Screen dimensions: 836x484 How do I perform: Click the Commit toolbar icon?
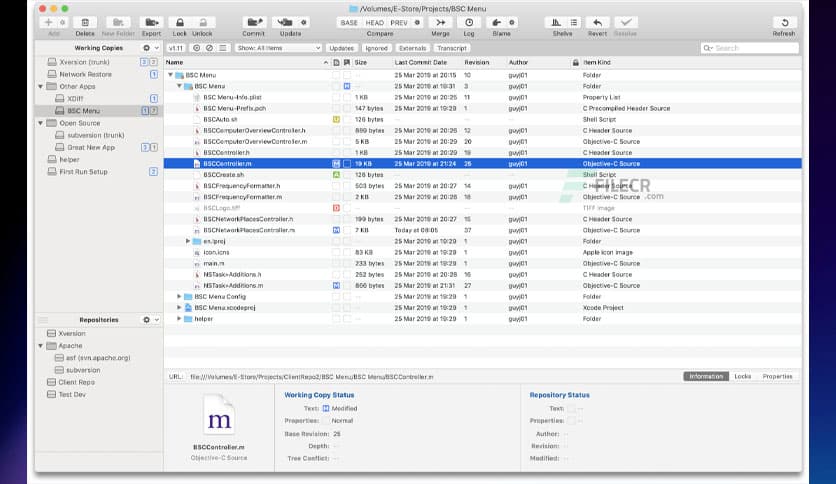coord(253,22)
